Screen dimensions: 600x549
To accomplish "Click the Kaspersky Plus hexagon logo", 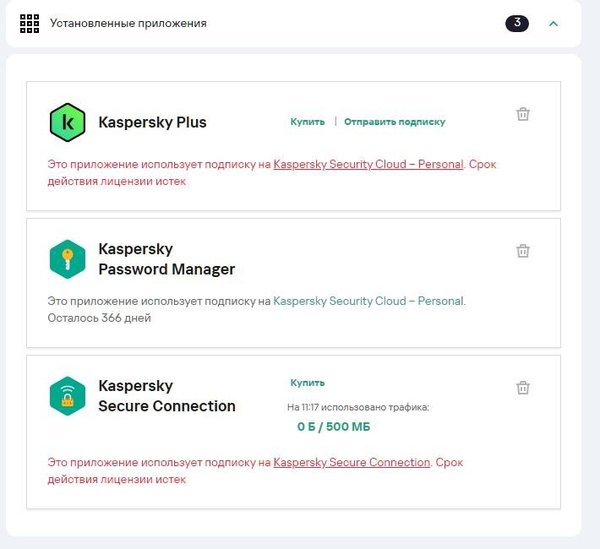I will (67, 123).
